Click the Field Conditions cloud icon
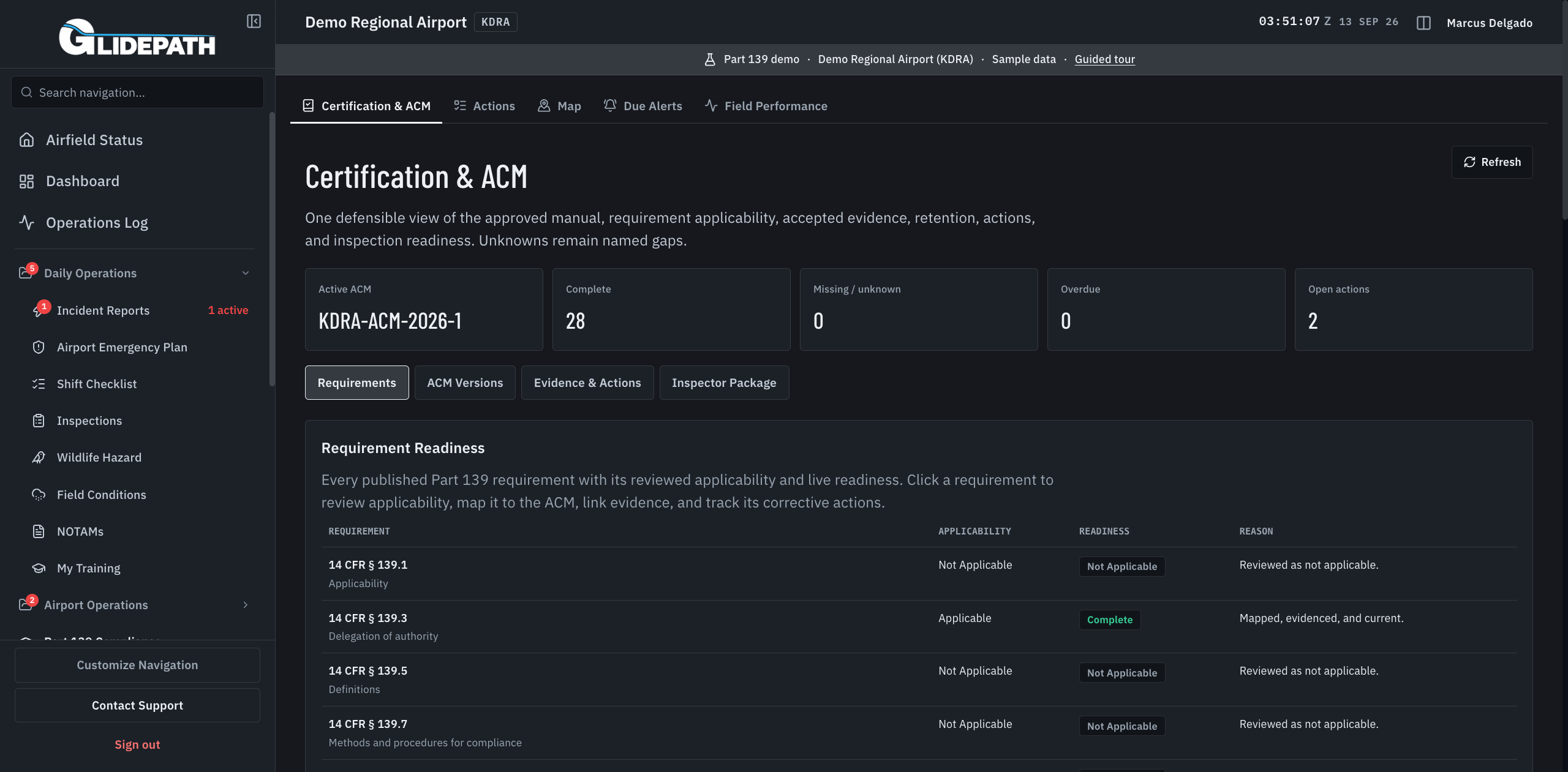The width and height of the screenshot is (1568, 772). click(39, 495)
